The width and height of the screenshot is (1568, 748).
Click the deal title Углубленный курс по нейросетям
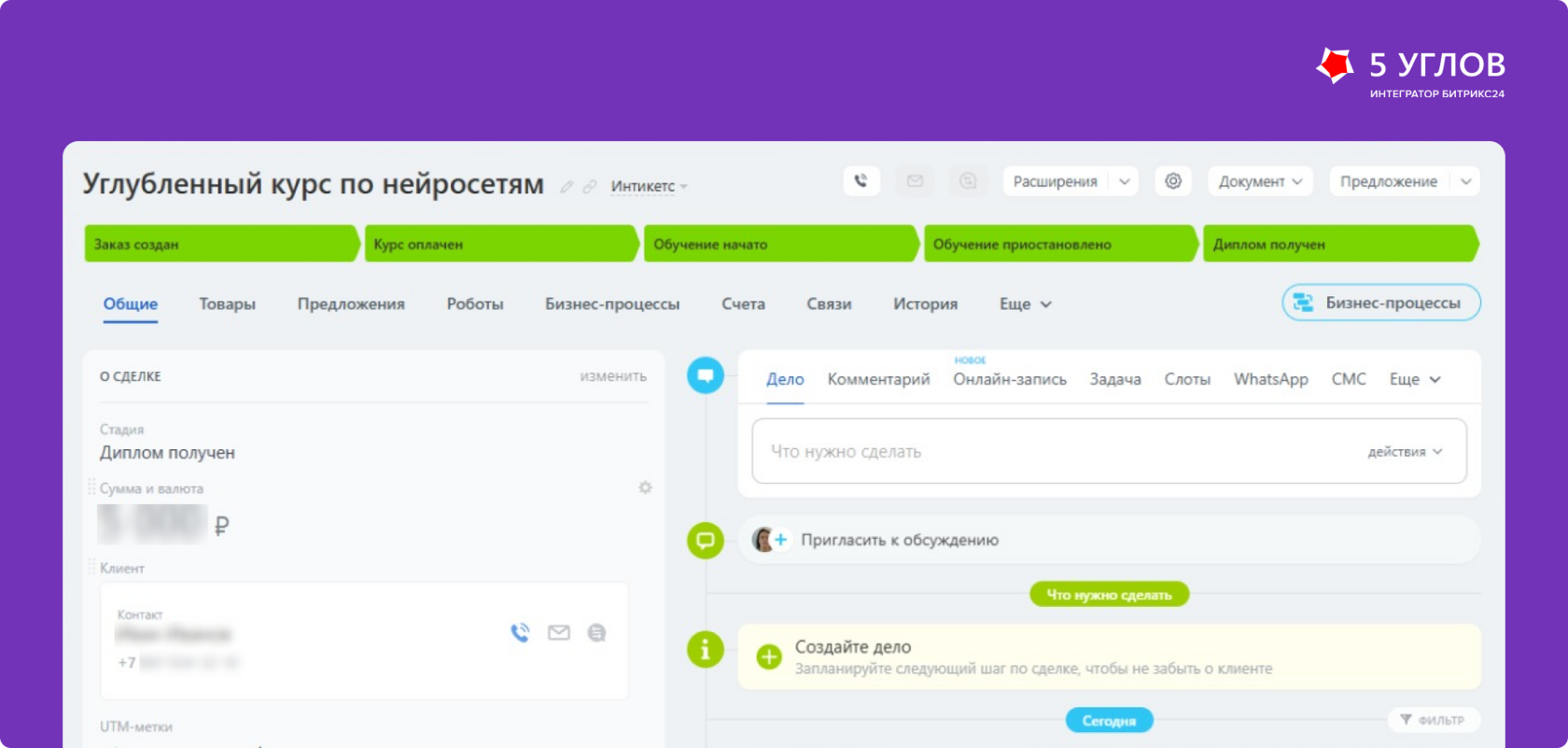[x=313, y=184]
